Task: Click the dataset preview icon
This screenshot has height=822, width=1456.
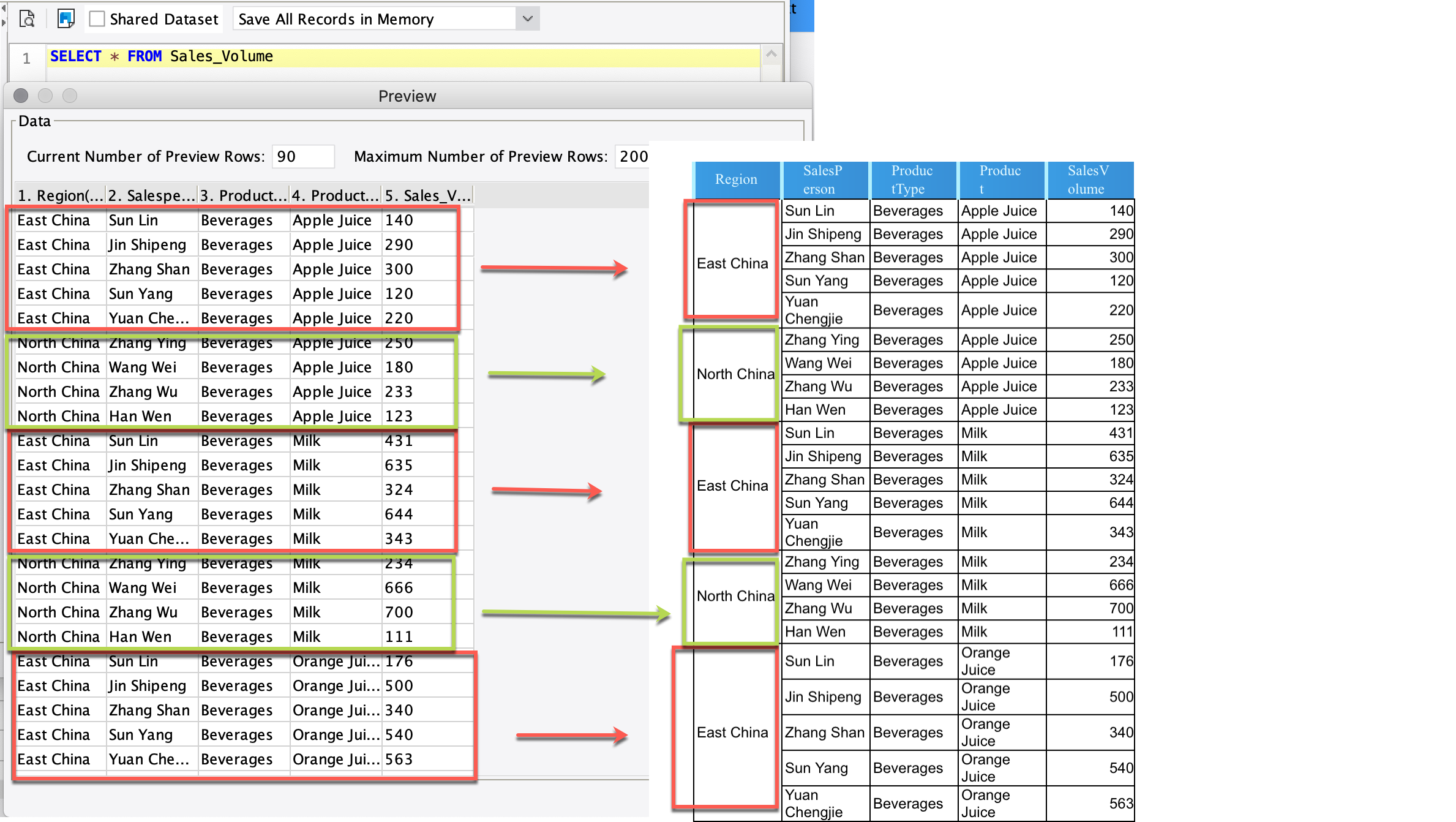Action: [27, 19]
